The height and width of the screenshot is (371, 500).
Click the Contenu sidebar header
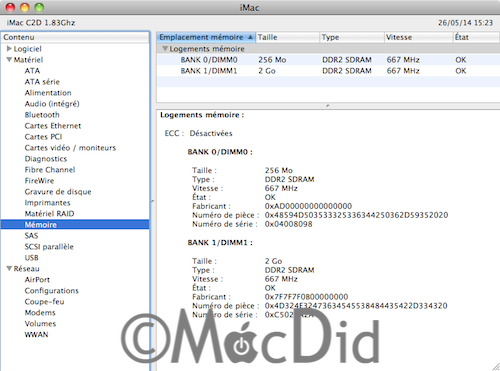[75, 37]
